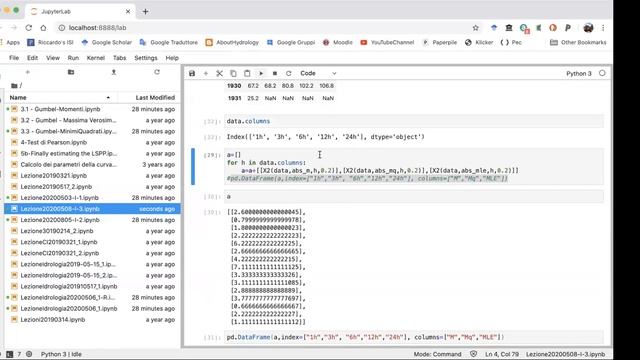Upload files with the upload icon
This screenshot has height=360, width=640.
[x=114, y=72]
